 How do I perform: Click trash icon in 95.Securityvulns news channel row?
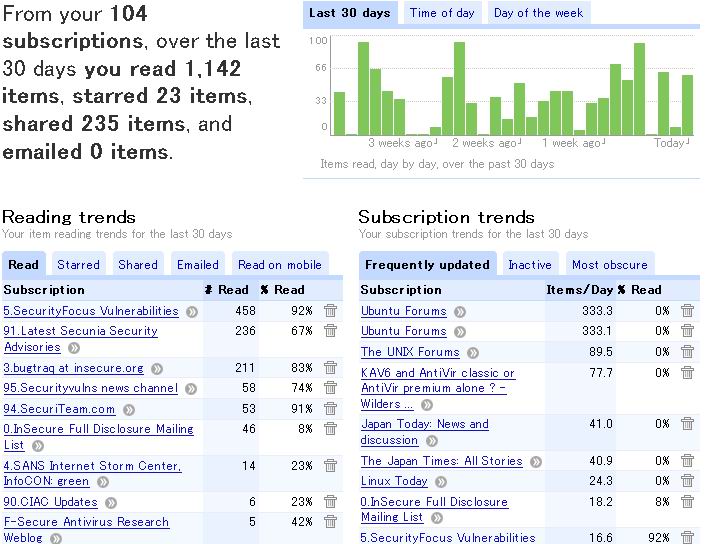[x=330, y=387]
